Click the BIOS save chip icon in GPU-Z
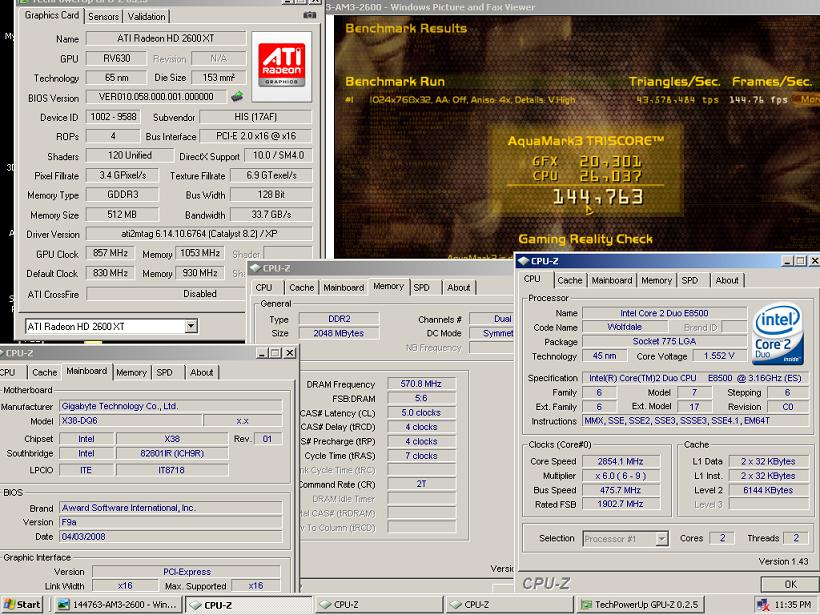This screenshot has height=615, width=820. pyautogui.click(x=237, y=96)
